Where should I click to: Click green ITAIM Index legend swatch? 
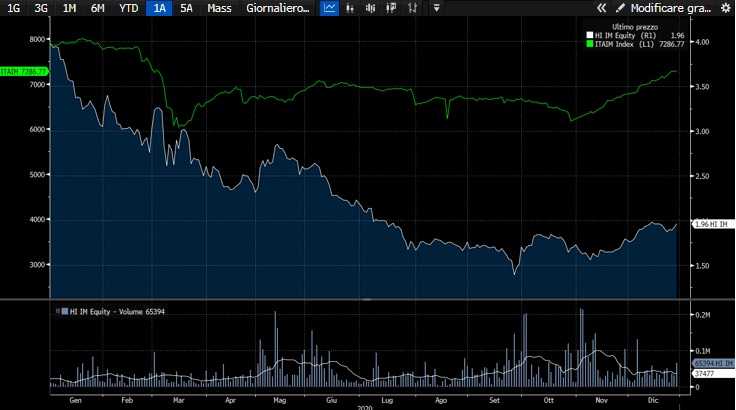click(x=590, y=44)
